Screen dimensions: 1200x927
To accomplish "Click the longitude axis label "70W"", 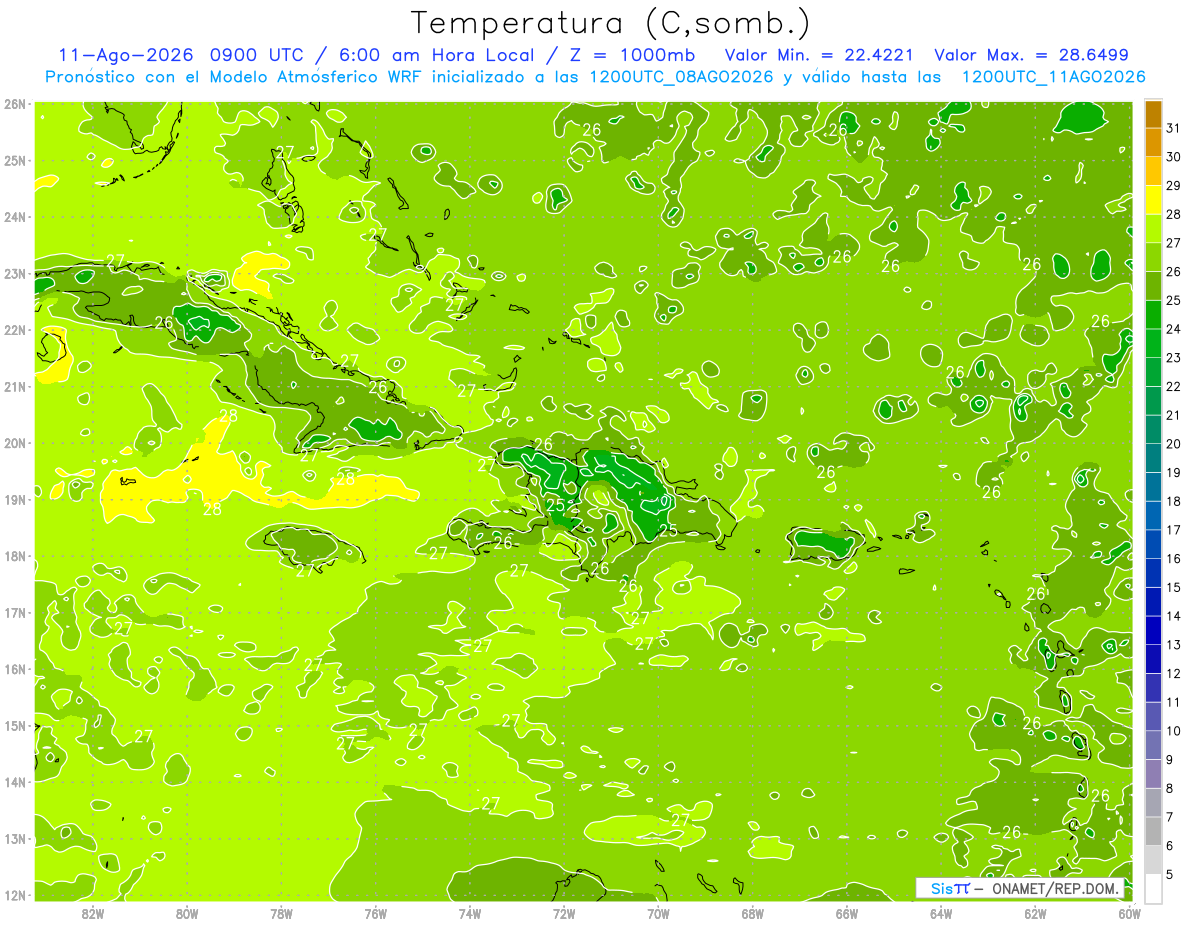I will 658,913.
